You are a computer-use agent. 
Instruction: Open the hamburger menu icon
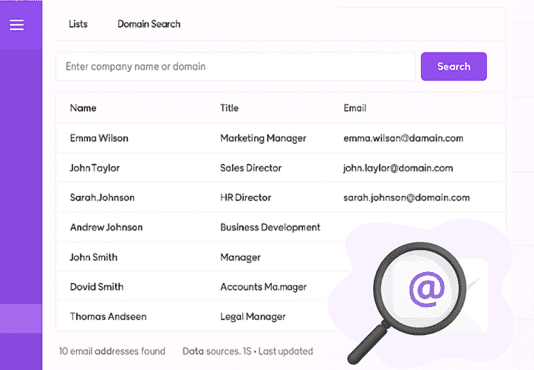(x=17, y=25)
